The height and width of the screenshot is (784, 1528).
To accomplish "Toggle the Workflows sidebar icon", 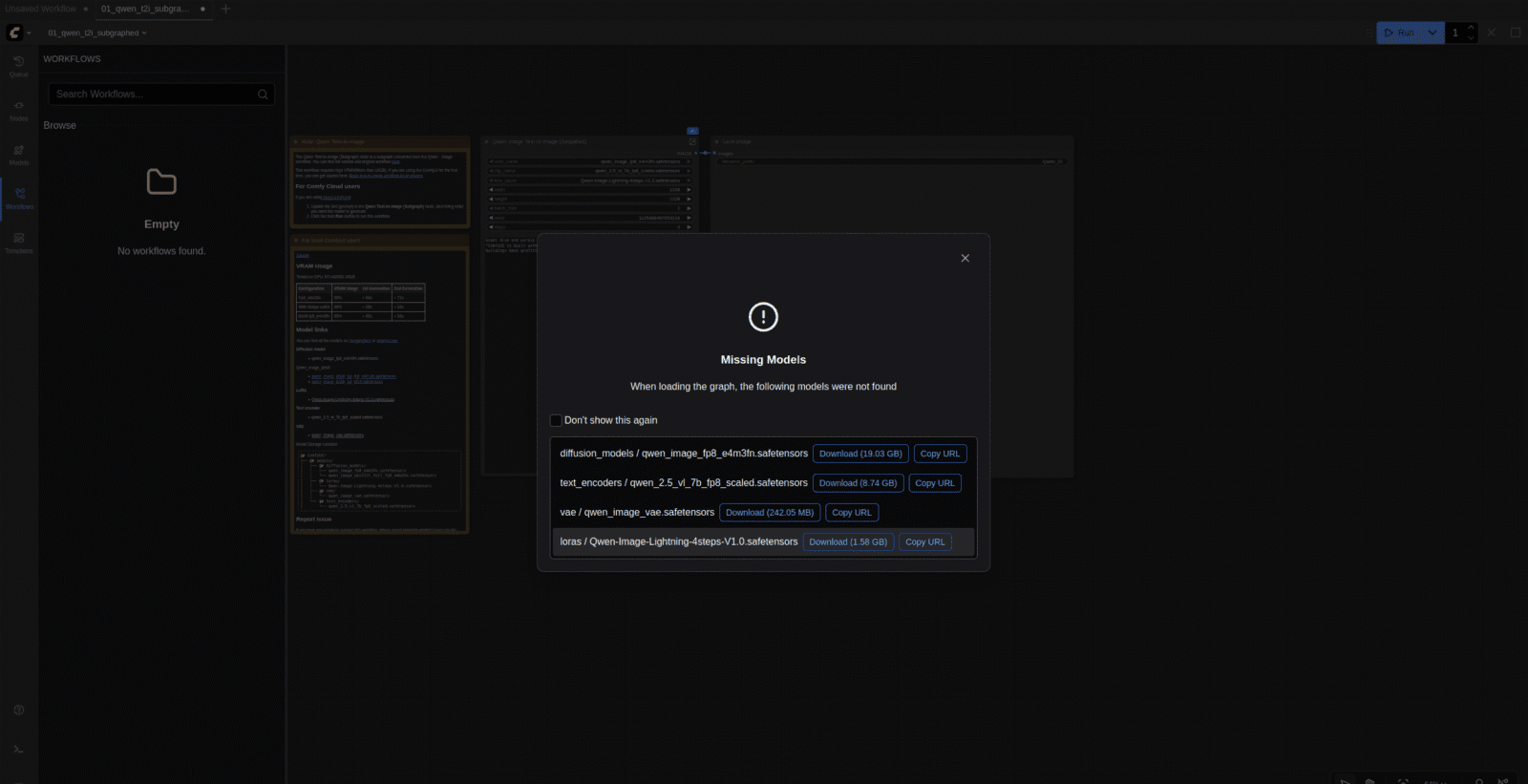I will pos(19,198).
